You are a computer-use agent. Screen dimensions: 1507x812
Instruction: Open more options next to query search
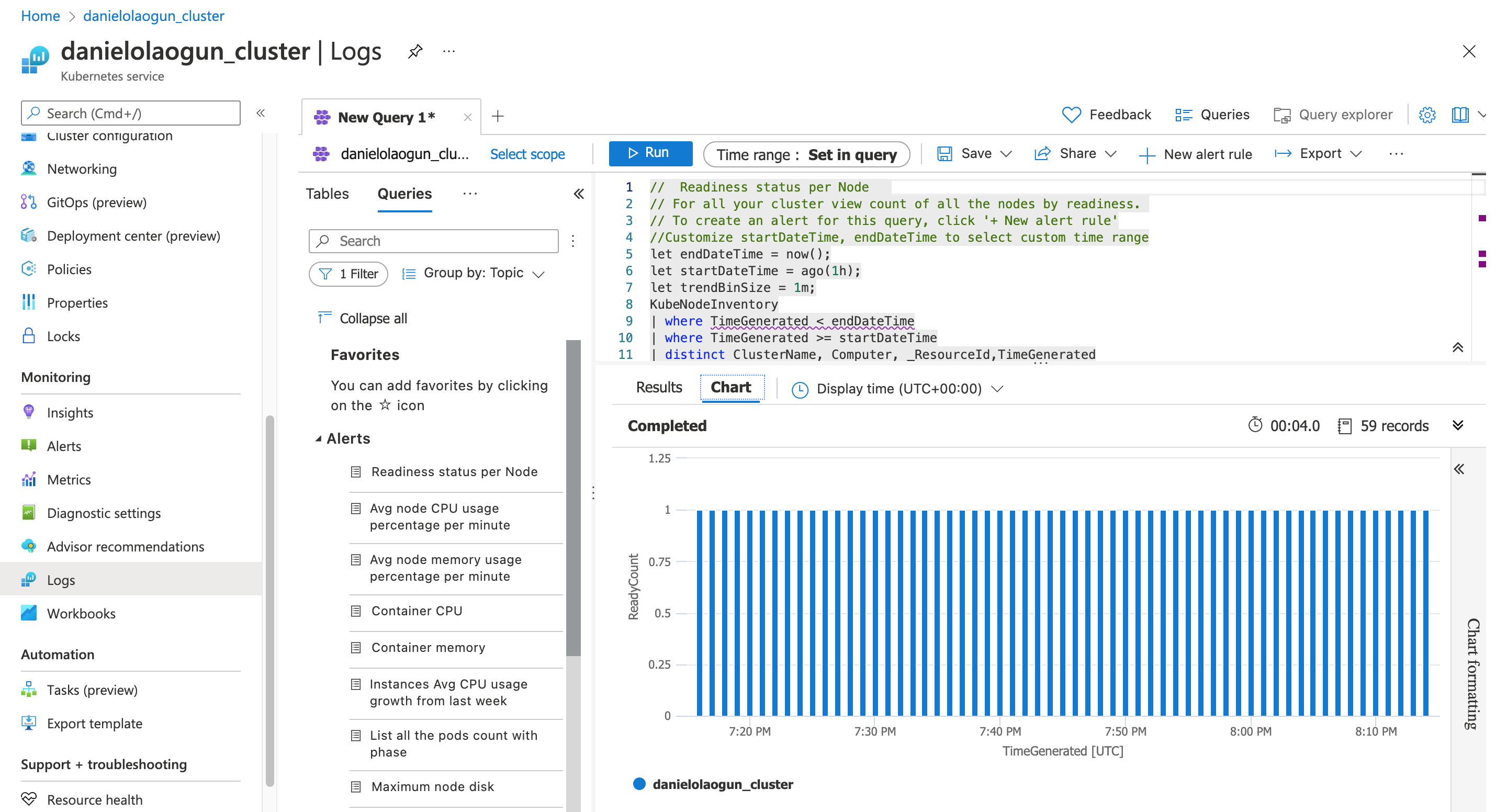(x=573, y=241)
